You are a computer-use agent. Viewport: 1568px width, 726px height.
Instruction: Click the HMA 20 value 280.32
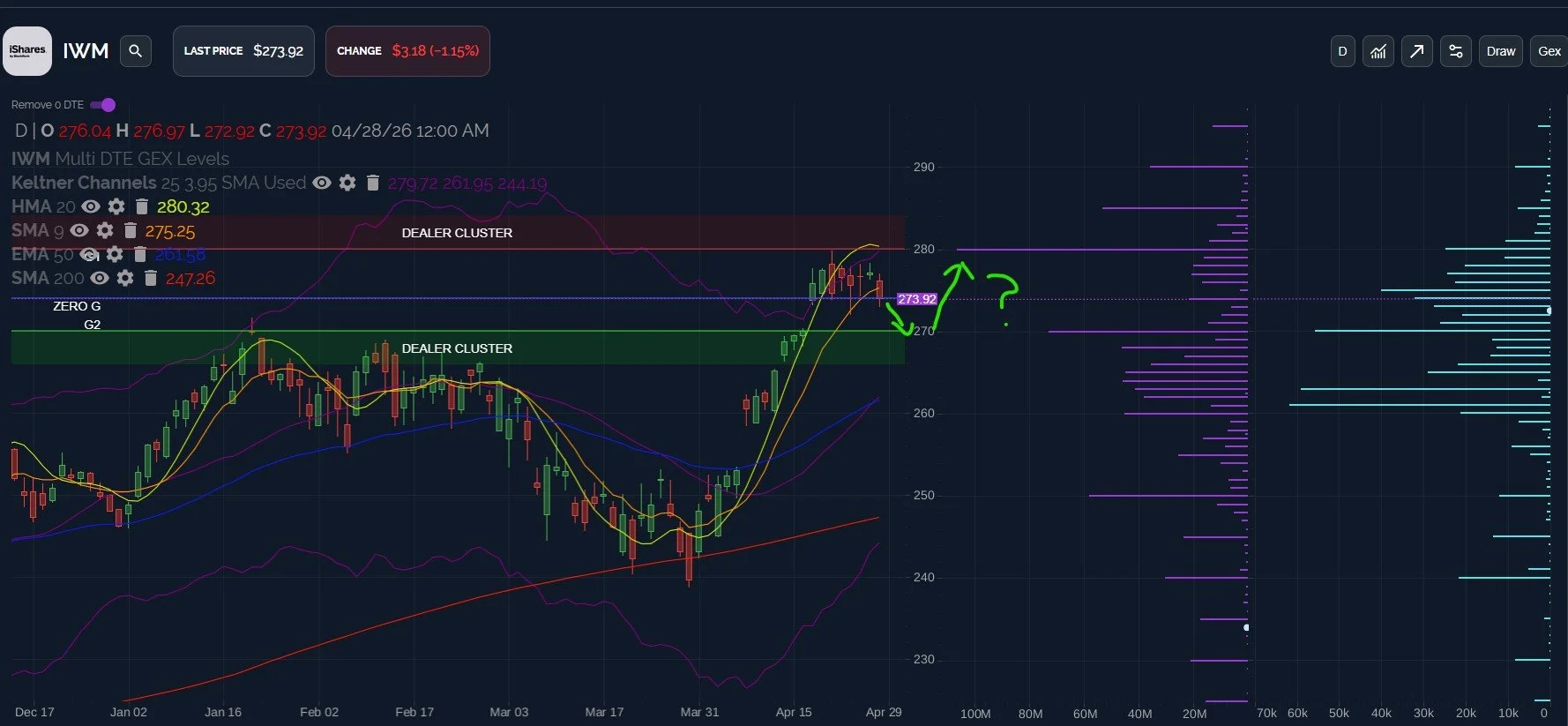pos(183,206)
